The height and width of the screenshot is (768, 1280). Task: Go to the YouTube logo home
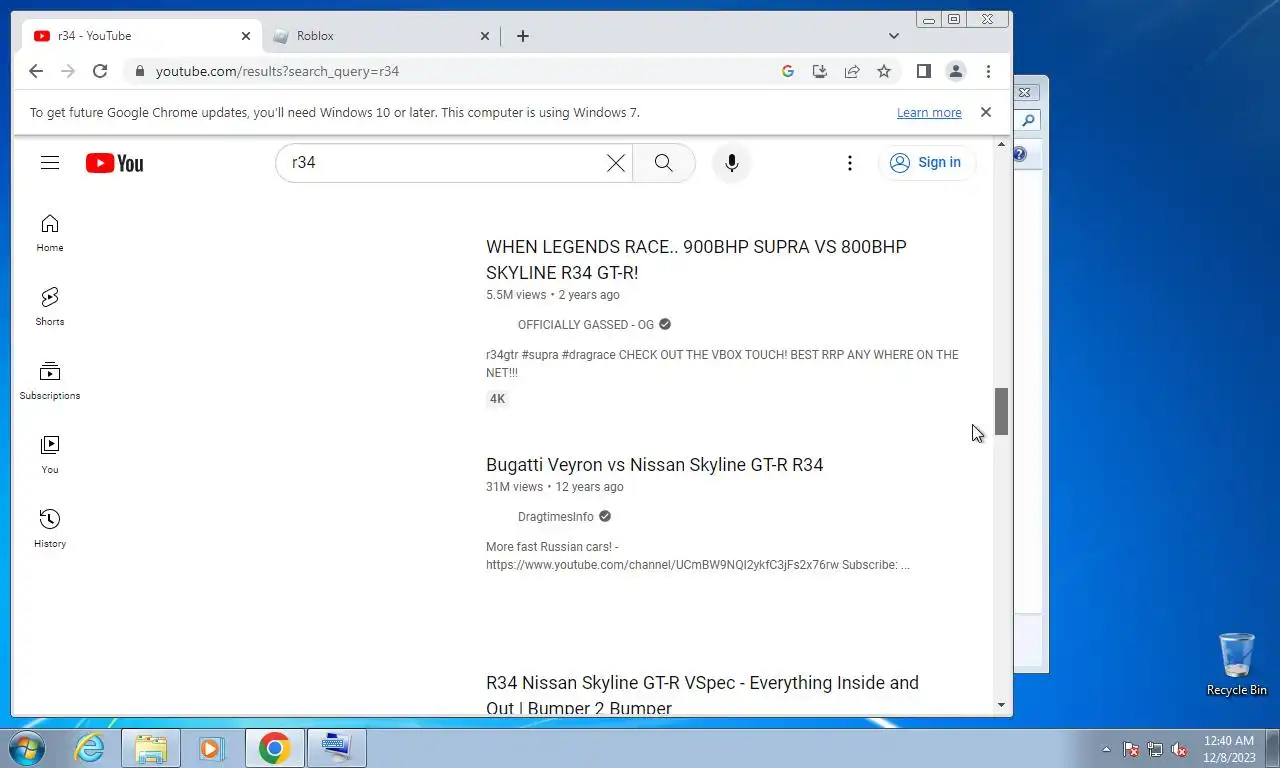[114, 163]
